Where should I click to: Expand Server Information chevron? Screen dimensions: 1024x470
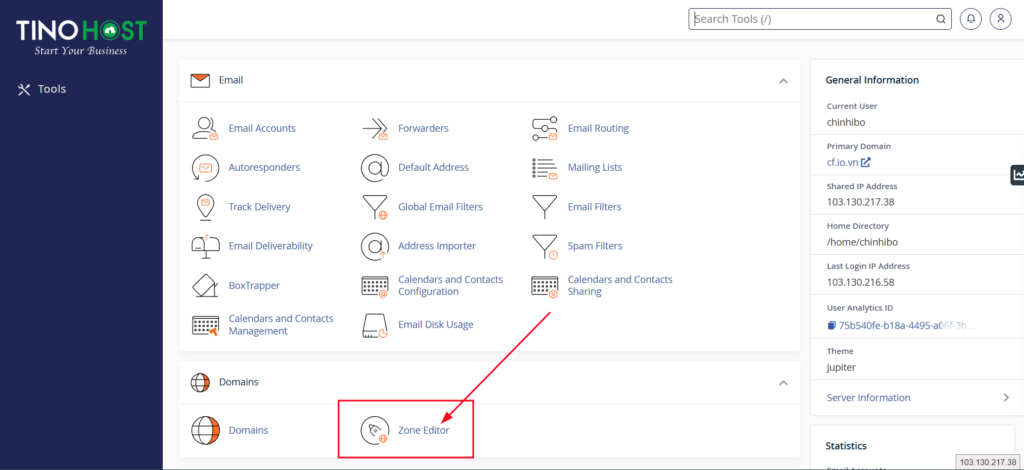point(1006,398)
